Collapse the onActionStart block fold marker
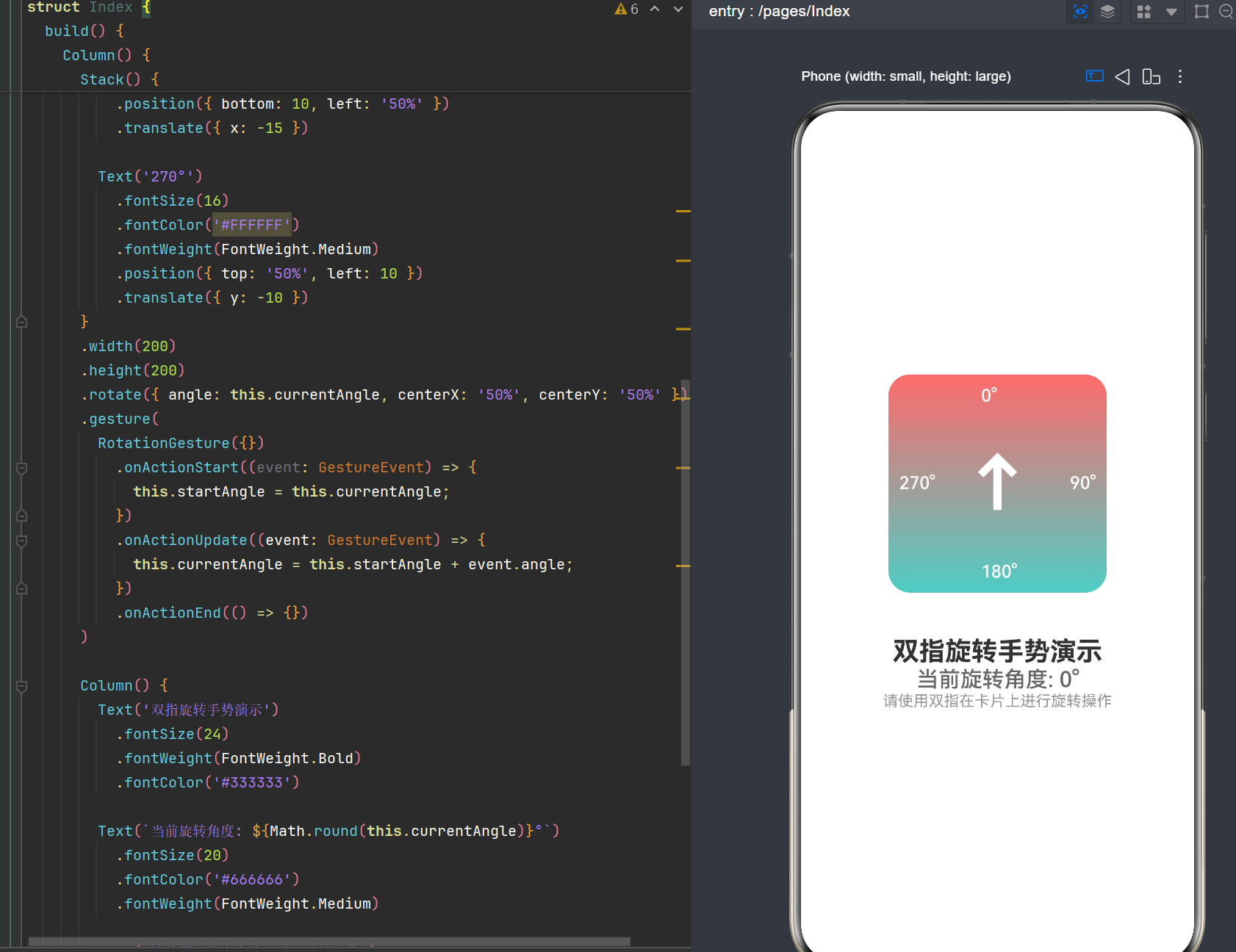 pyautogui.click(x=22, y=468)
